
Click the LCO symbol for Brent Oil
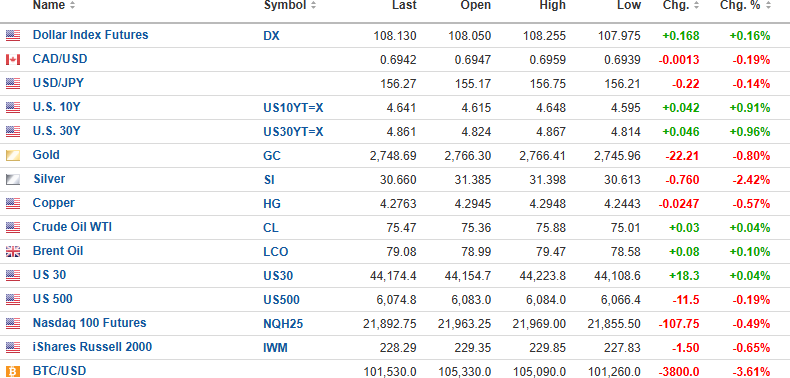click(x=276, y=252)
